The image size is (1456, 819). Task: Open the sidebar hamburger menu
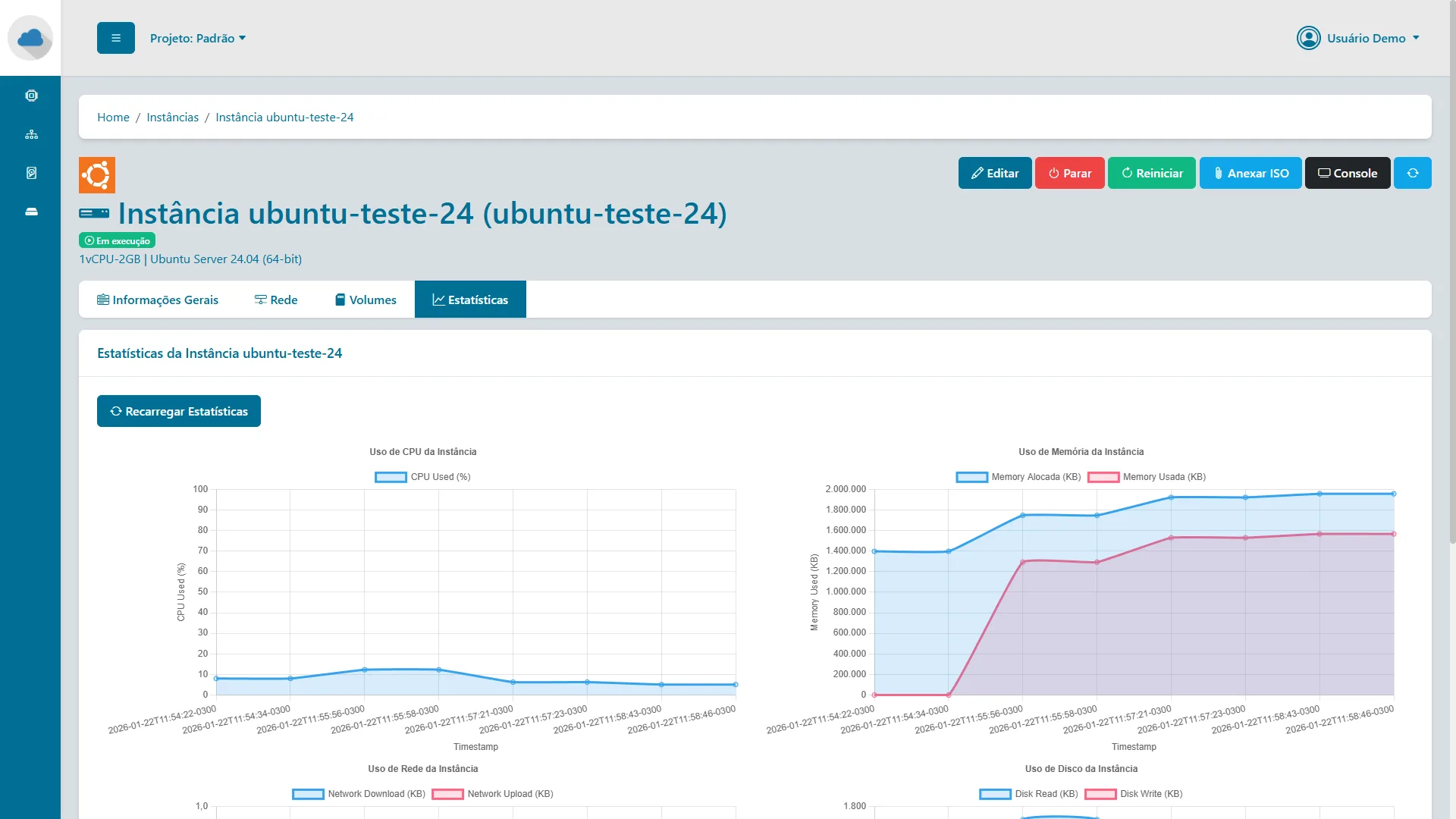point(115,38)
